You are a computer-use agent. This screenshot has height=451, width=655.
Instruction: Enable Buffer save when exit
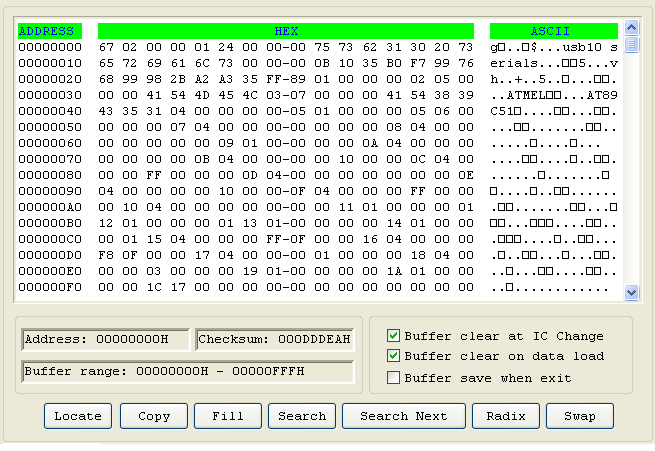click(393, 378)
